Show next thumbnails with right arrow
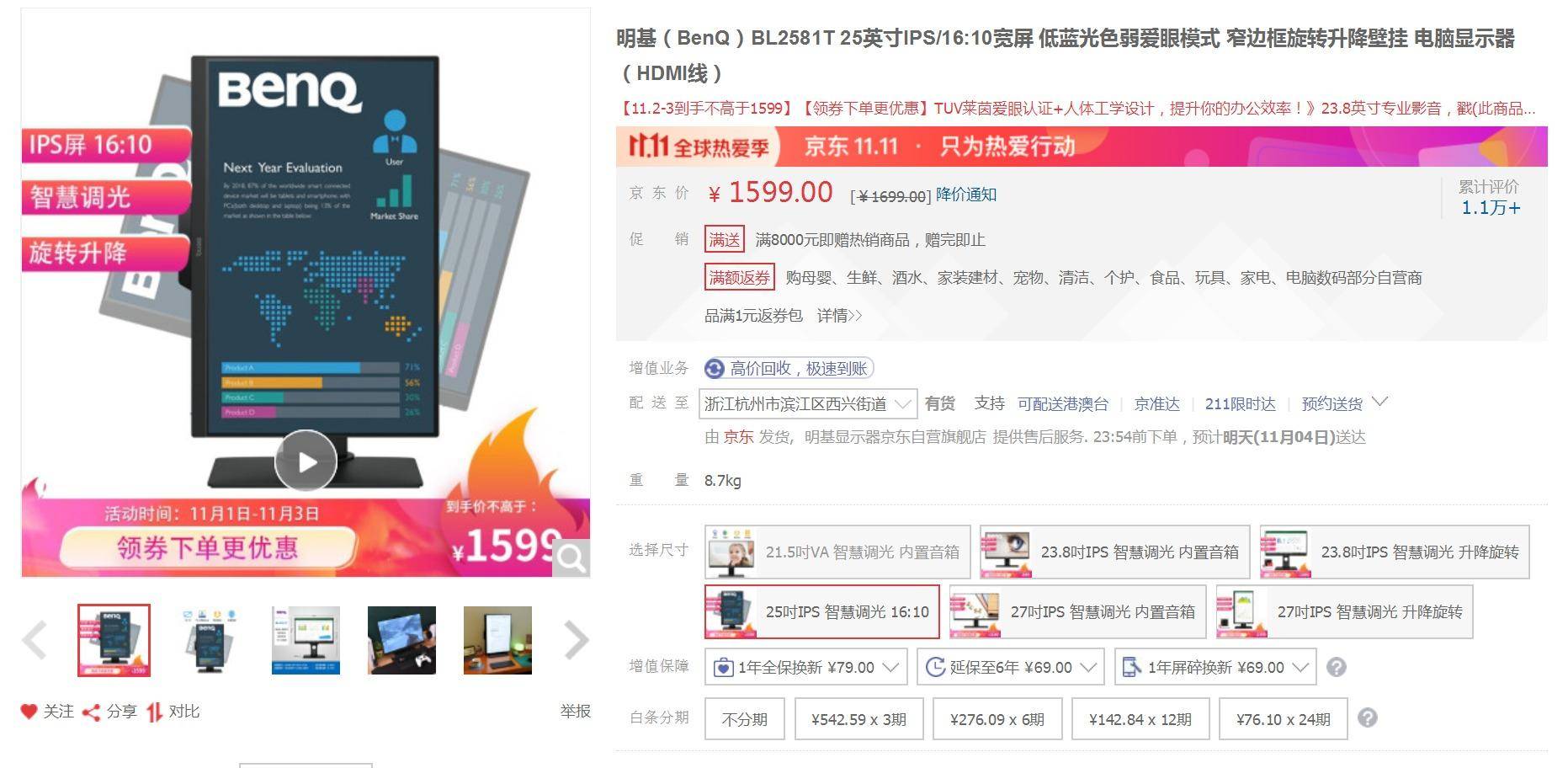Viewport: 1568px width, 768px height. 577,640
